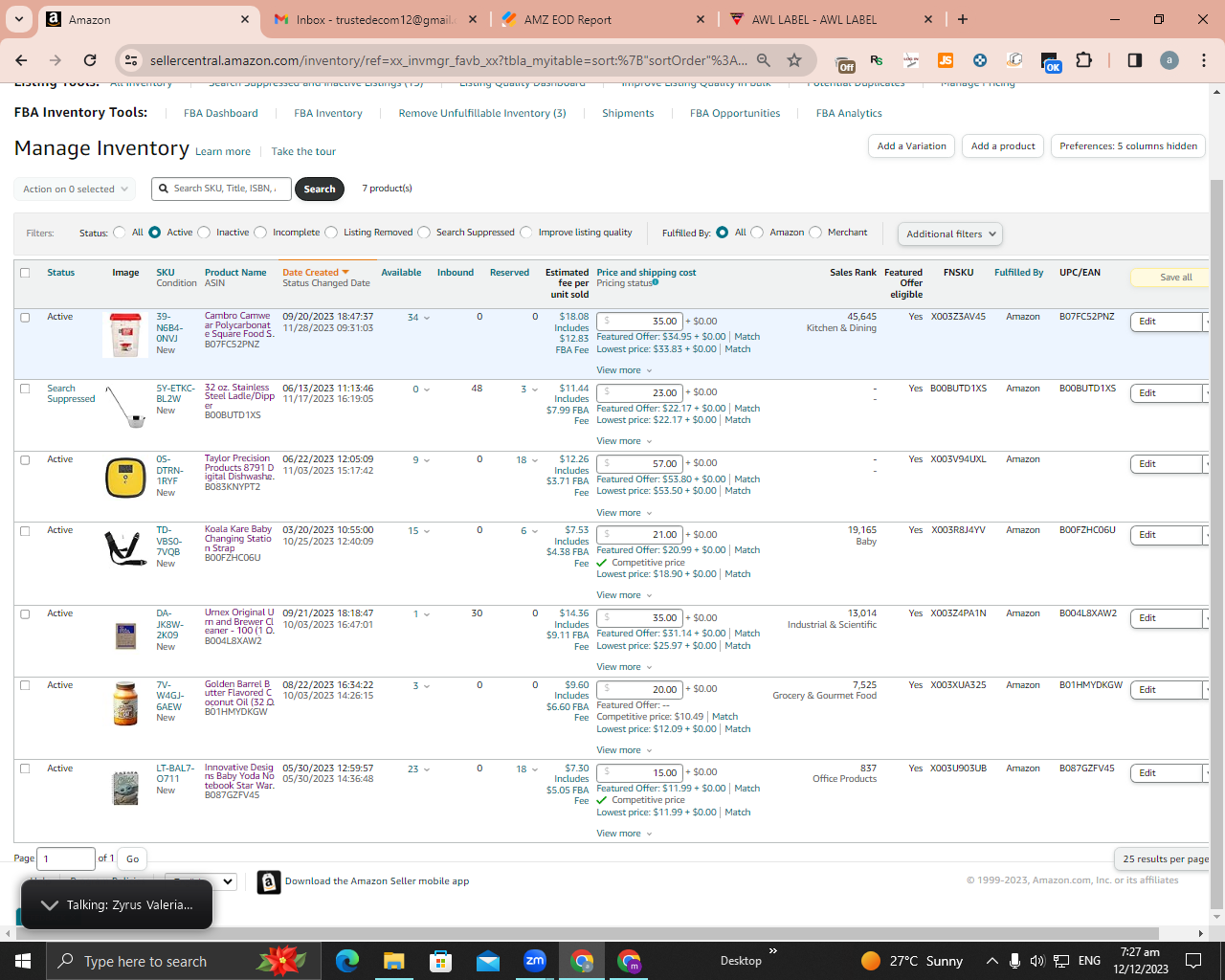Expand View more for Innovative Designs row
Viewport: 1225px width, 980px height.
pyautogui.click(x=624, y=834)
